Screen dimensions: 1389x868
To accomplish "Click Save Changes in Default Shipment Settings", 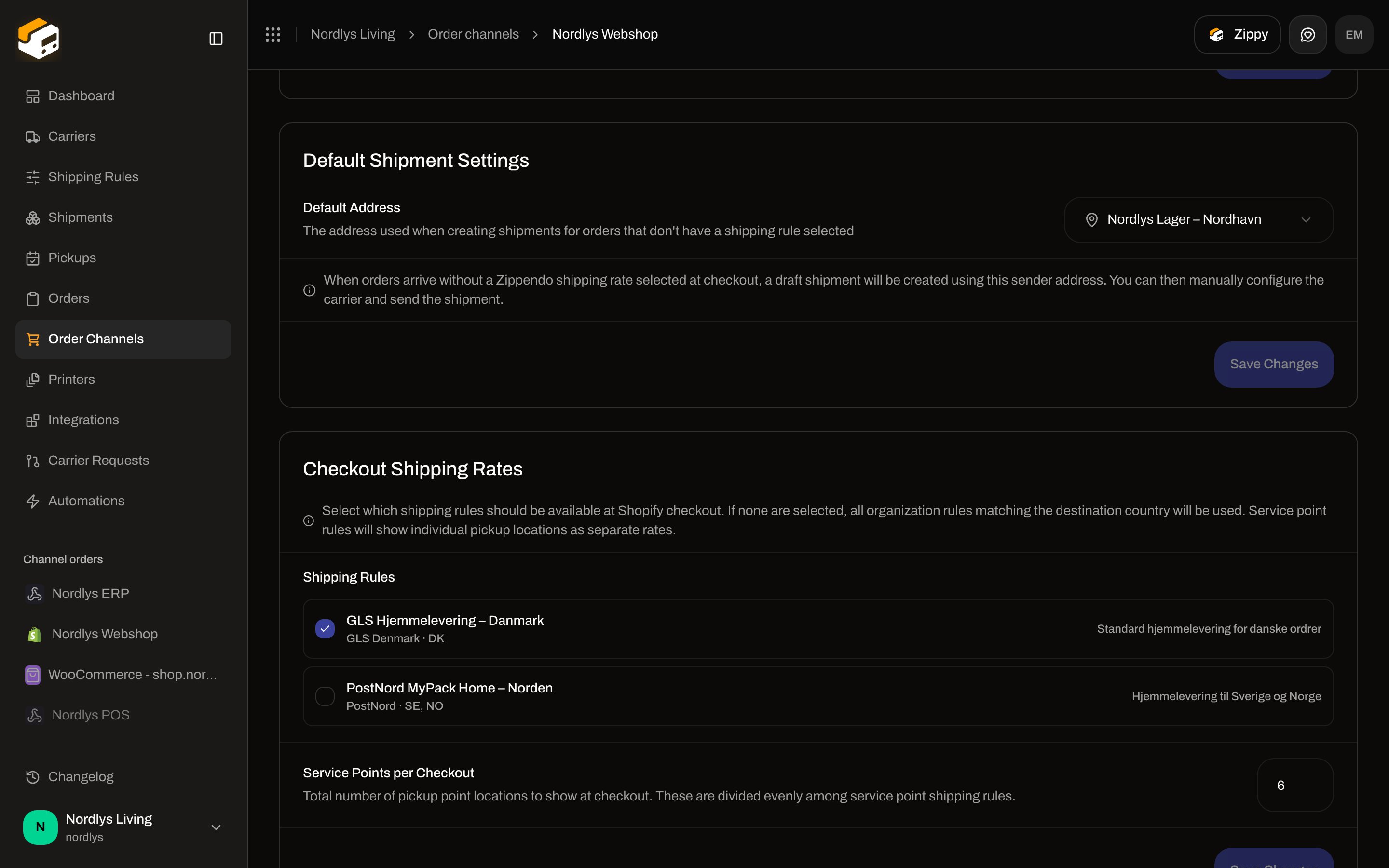I will tap(1274, 365).
